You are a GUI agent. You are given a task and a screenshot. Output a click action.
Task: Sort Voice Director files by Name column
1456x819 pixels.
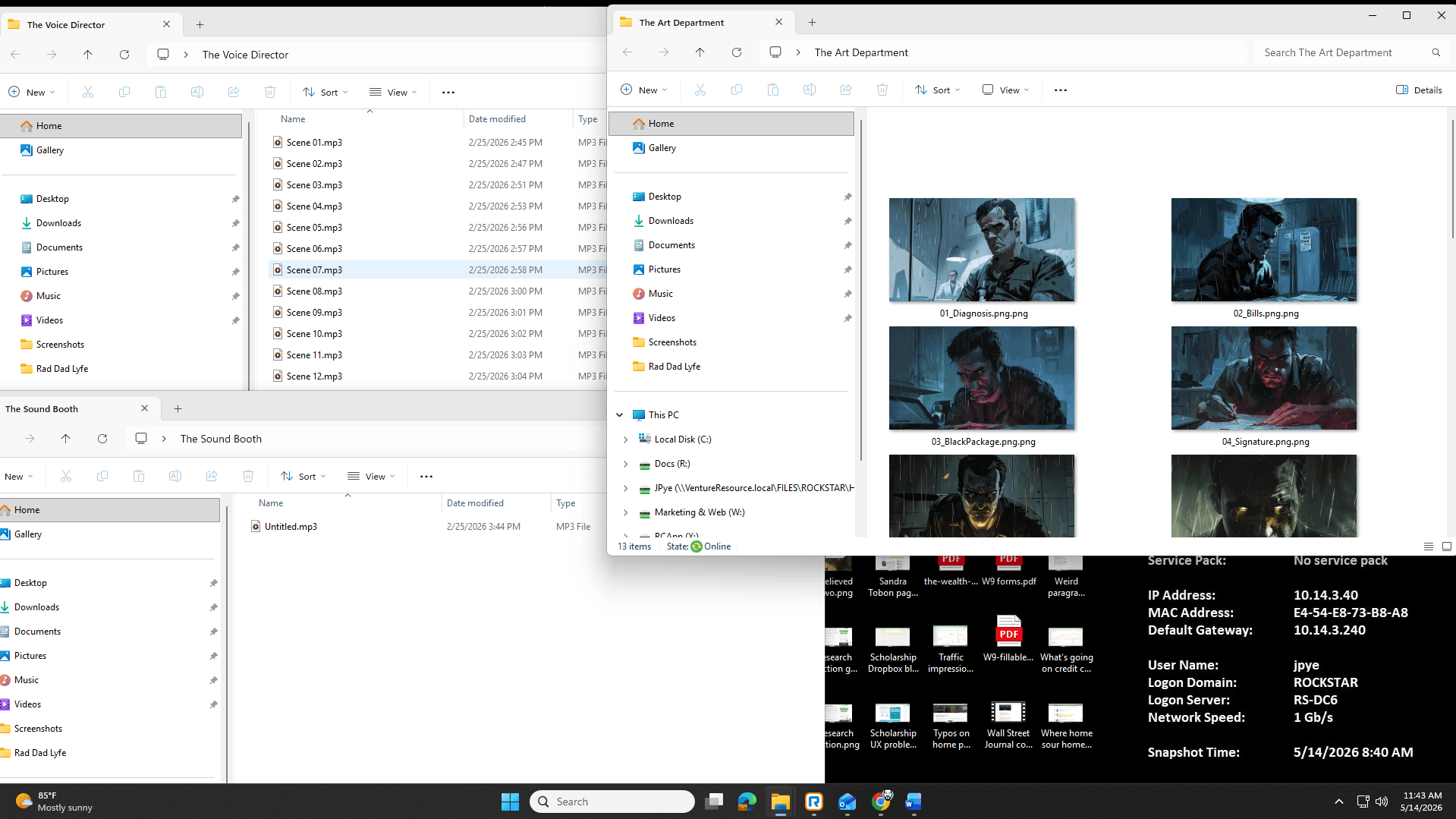pyautogui.click(x=293, y=119)
